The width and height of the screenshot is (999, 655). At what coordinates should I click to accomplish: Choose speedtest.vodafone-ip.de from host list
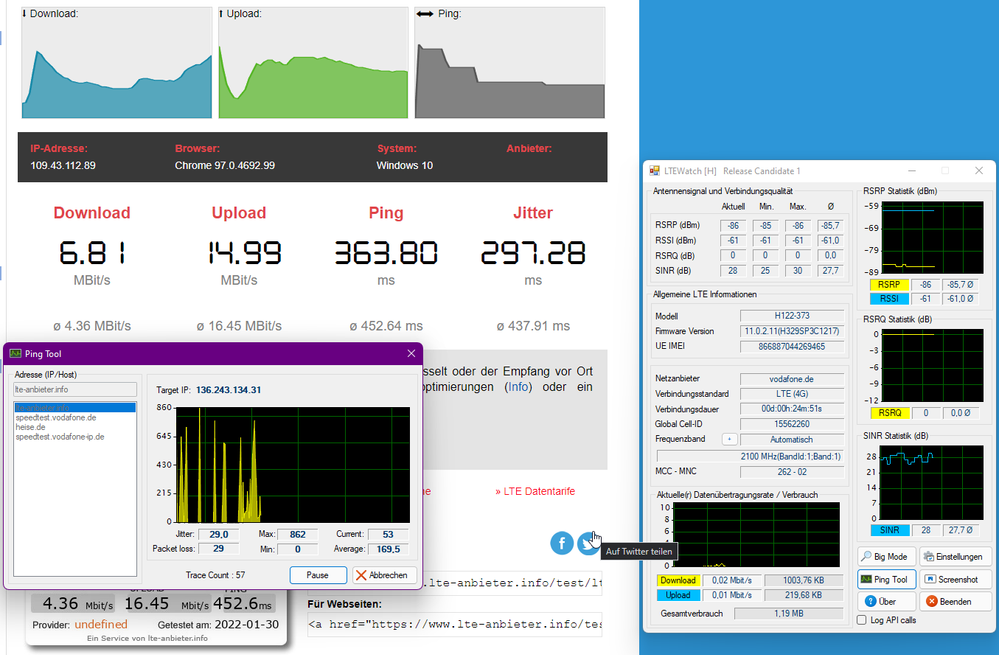click(x=60, y=437)
